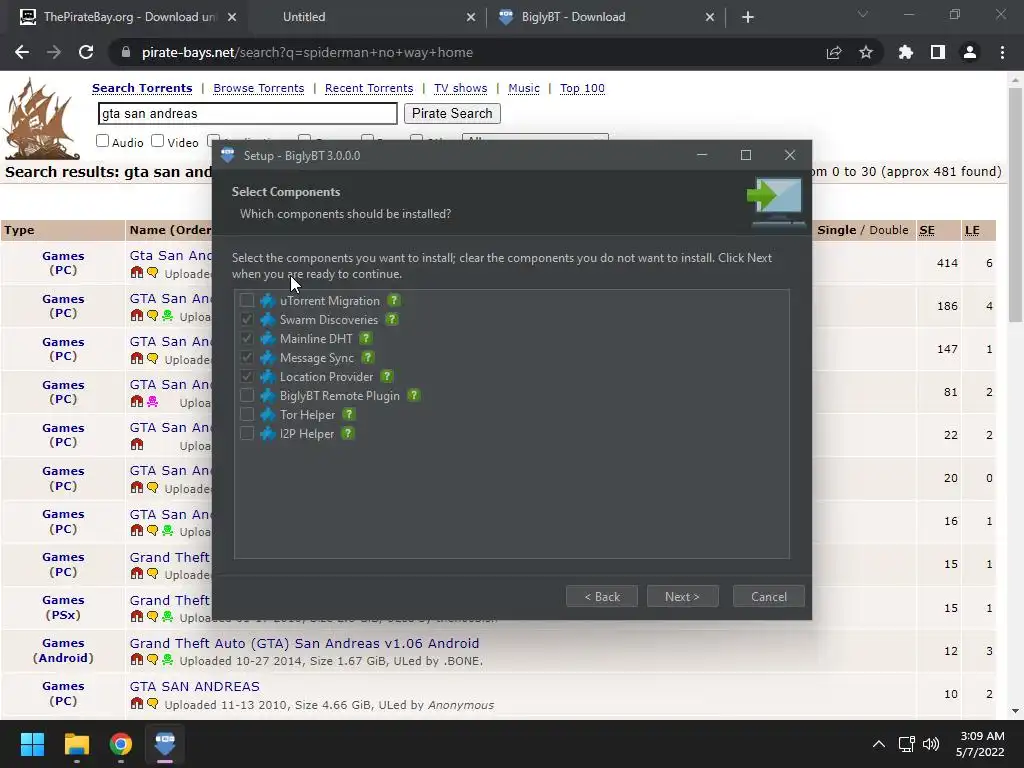Open the TV shows link

[460, 88]
